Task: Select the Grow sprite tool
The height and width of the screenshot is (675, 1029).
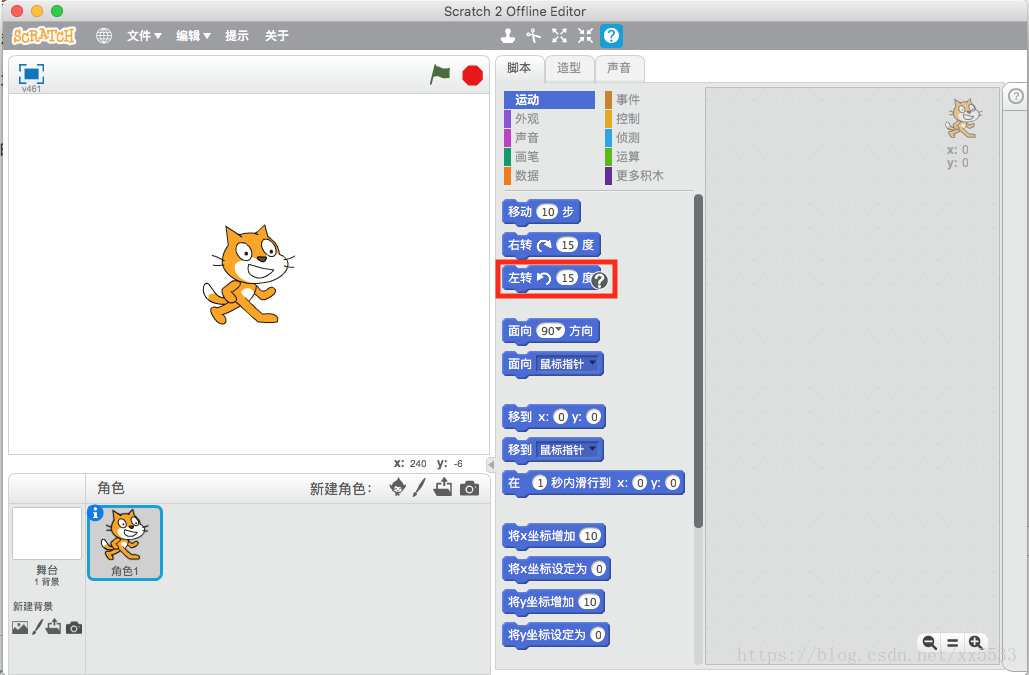Action: (559, 35)
